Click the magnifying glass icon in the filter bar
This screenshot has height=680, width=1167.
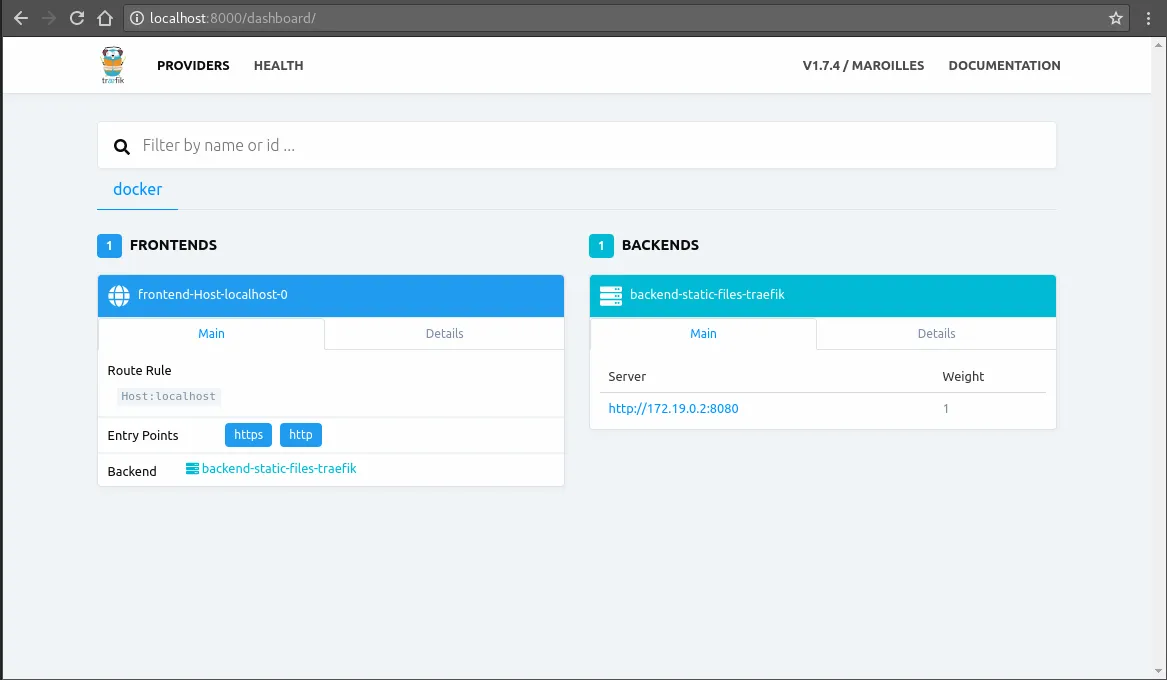click(x=121, y=146)
